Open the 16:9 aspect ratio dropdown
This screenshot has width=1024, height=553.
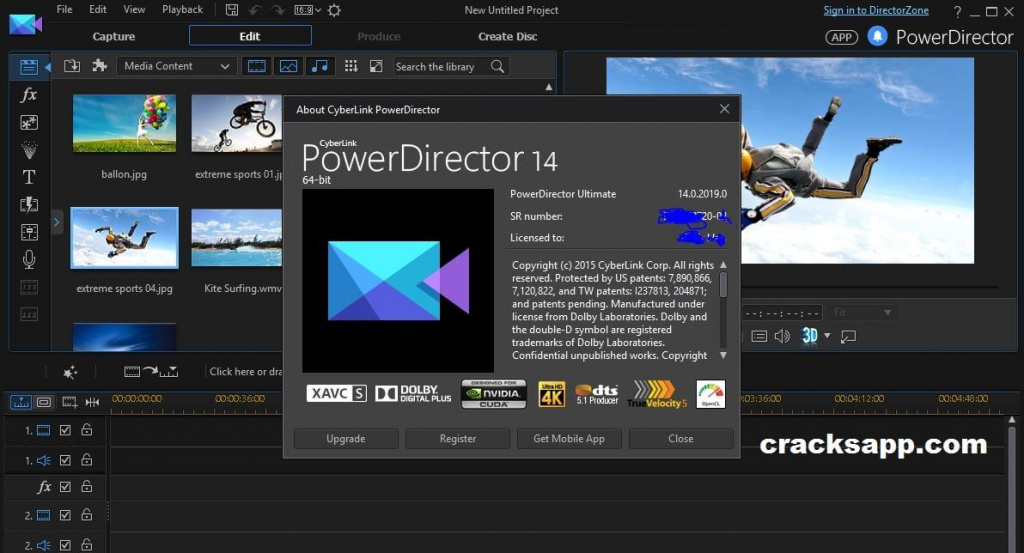[x=308, y=10]
